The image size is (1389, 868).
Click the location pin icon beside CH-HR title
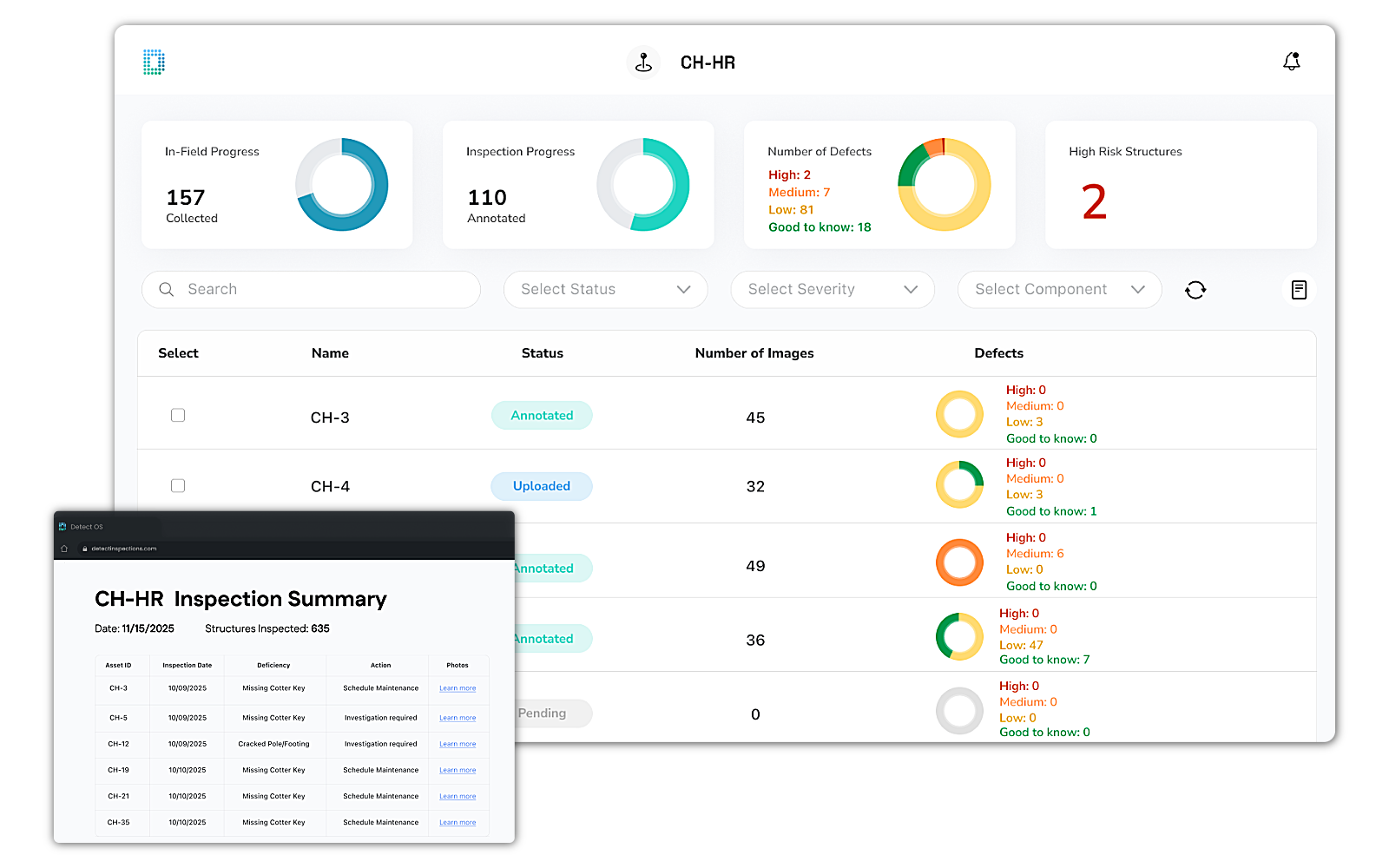[x=642, y=62]
